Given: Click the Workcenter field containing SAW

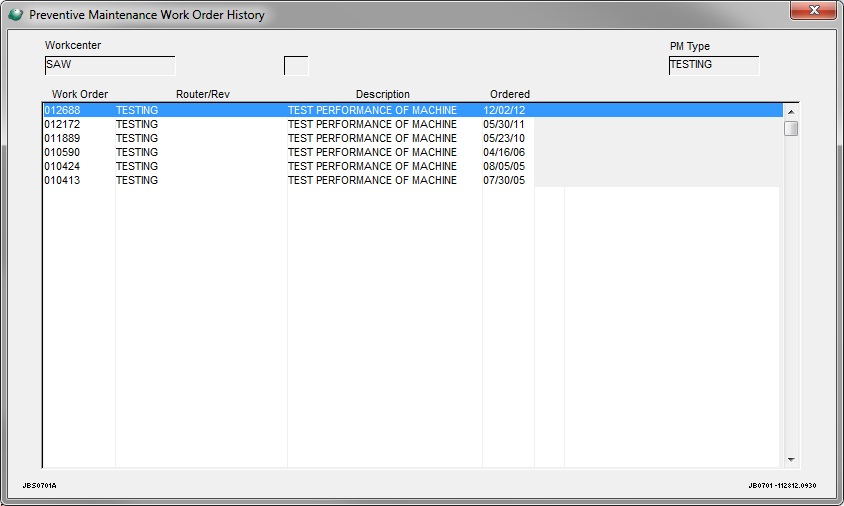Looking at the screenshot, I should coord(110,65).
